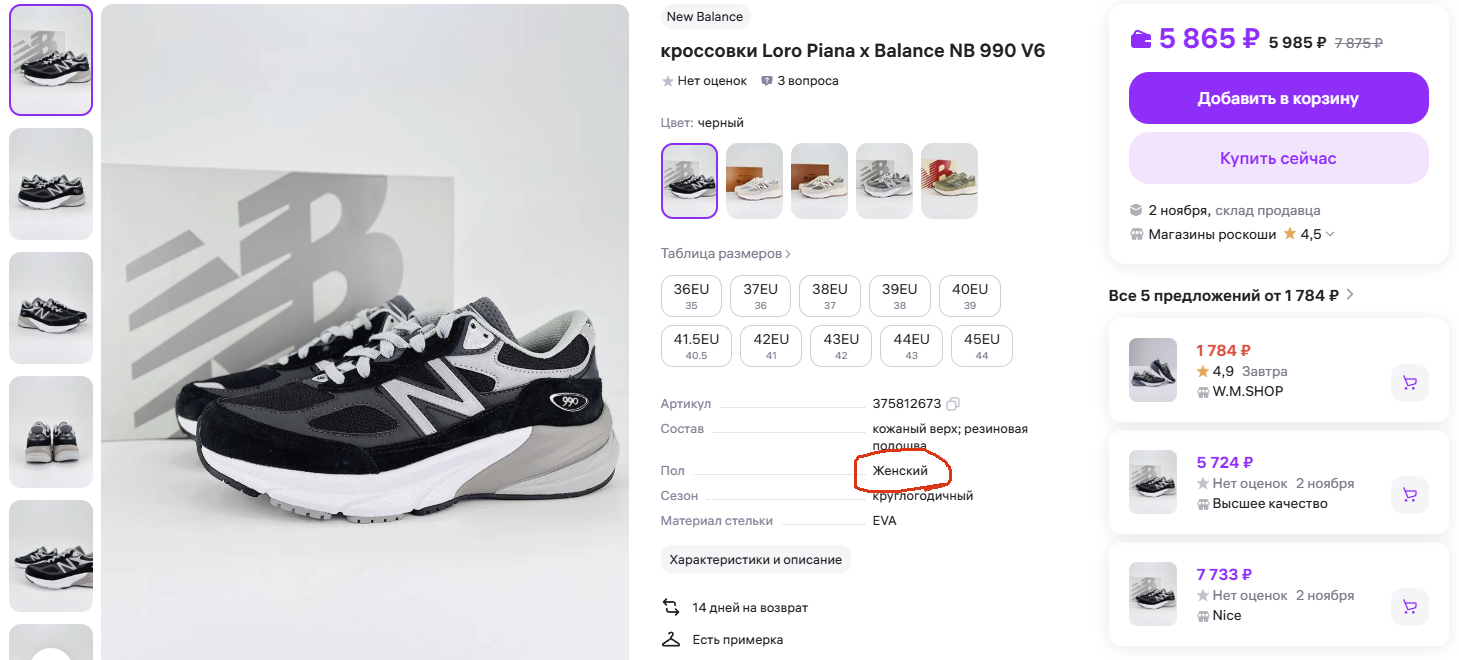1459x660 pixels.
Task: Select size 41.5EU
Action: tap(696, 346)
